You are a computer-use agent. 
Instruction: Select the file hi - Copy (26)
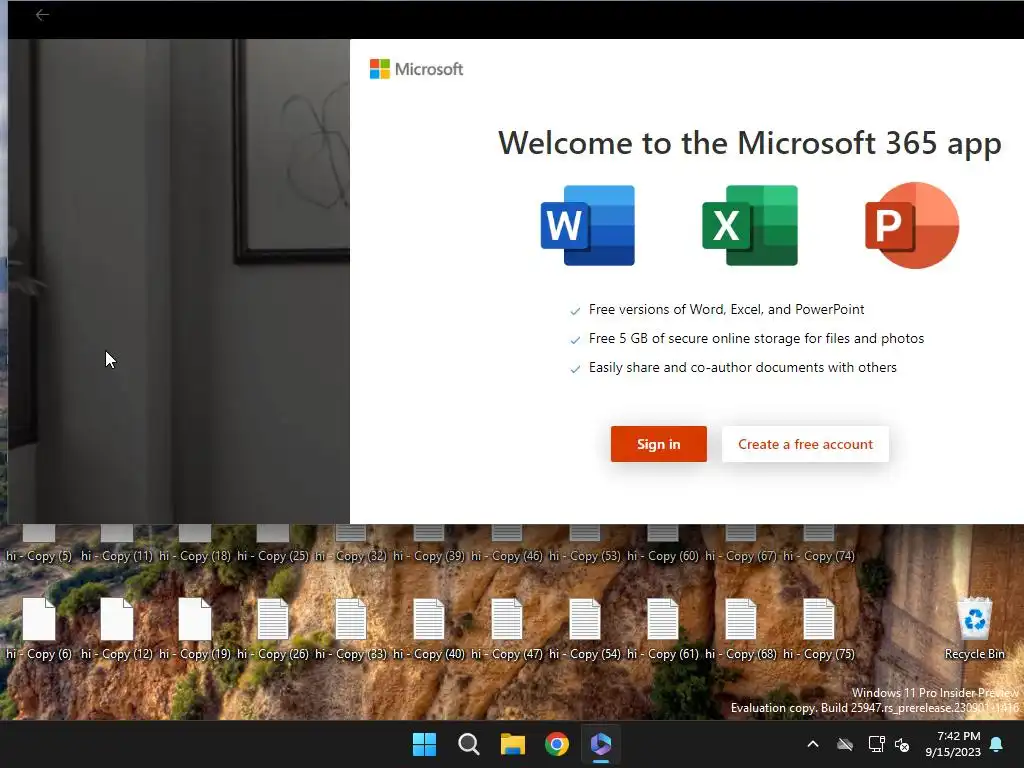pyautogui.click(x=273, y=628)
